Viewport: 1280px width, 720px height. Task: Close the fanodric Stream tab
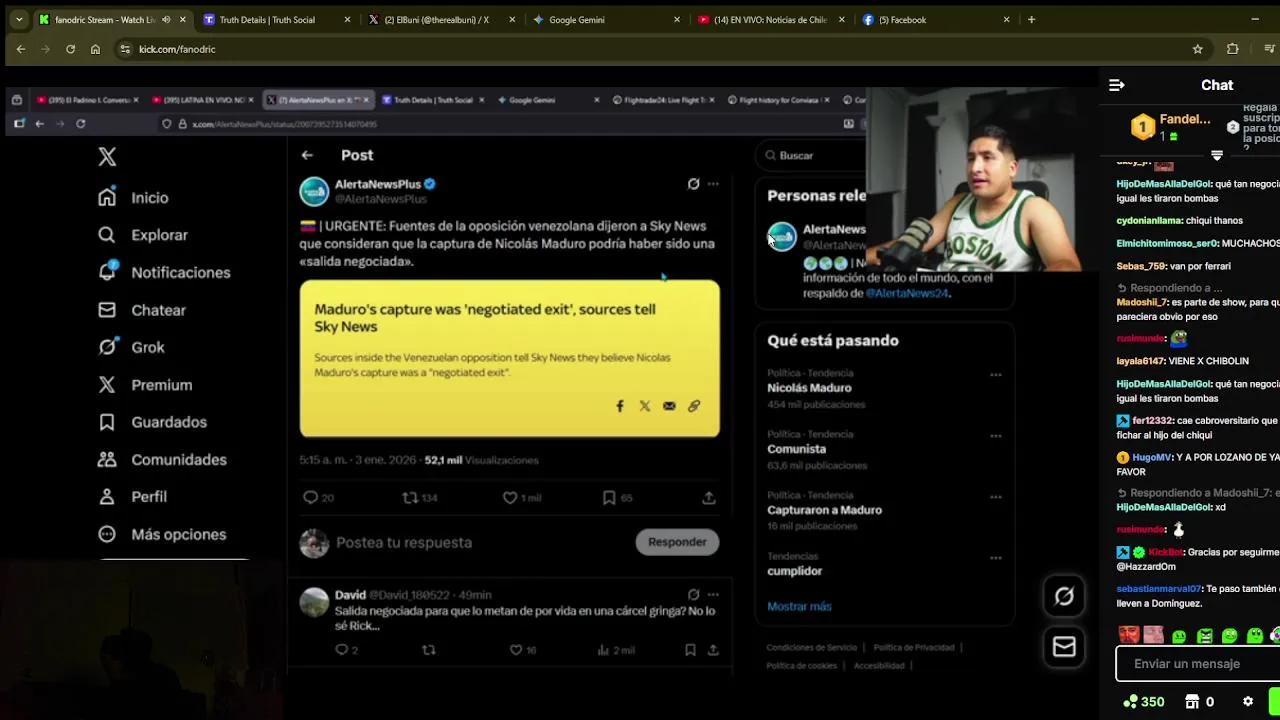coord(182,19)
